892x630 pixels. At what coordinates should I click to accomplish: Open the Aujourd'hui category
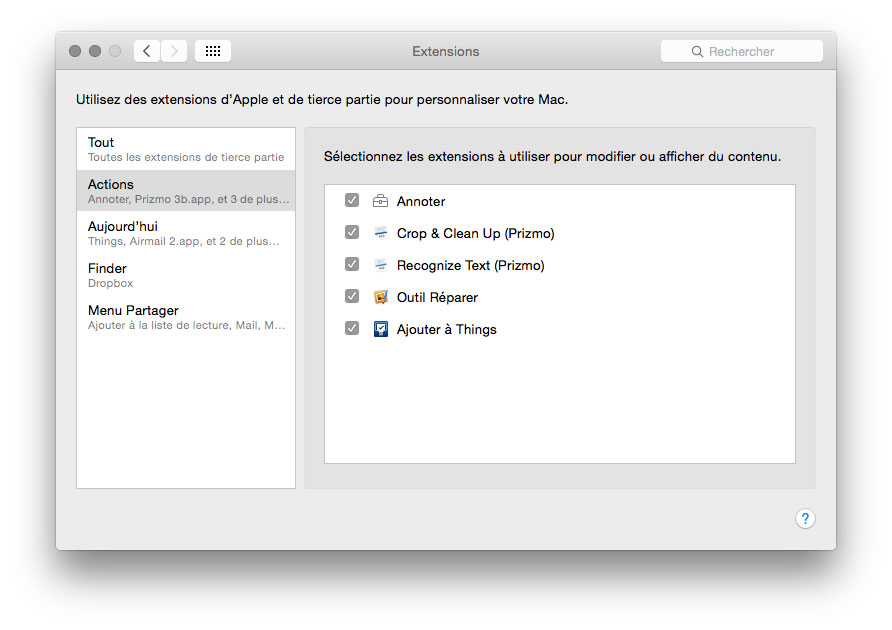186,233
